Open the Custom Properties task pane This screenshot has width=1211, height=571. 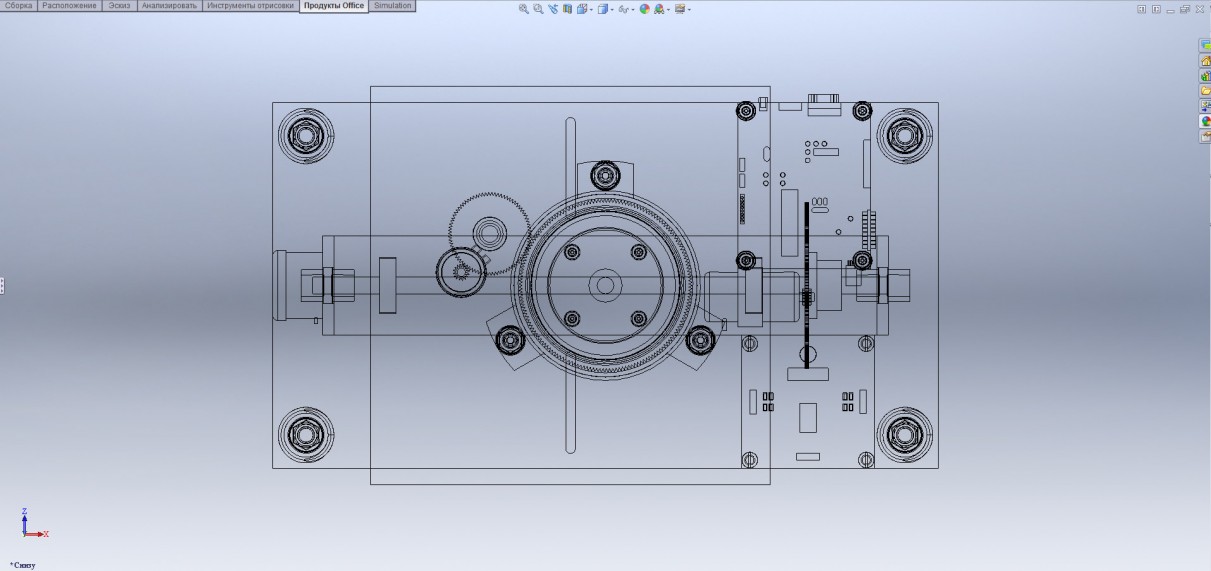(x=1205, y=136)
